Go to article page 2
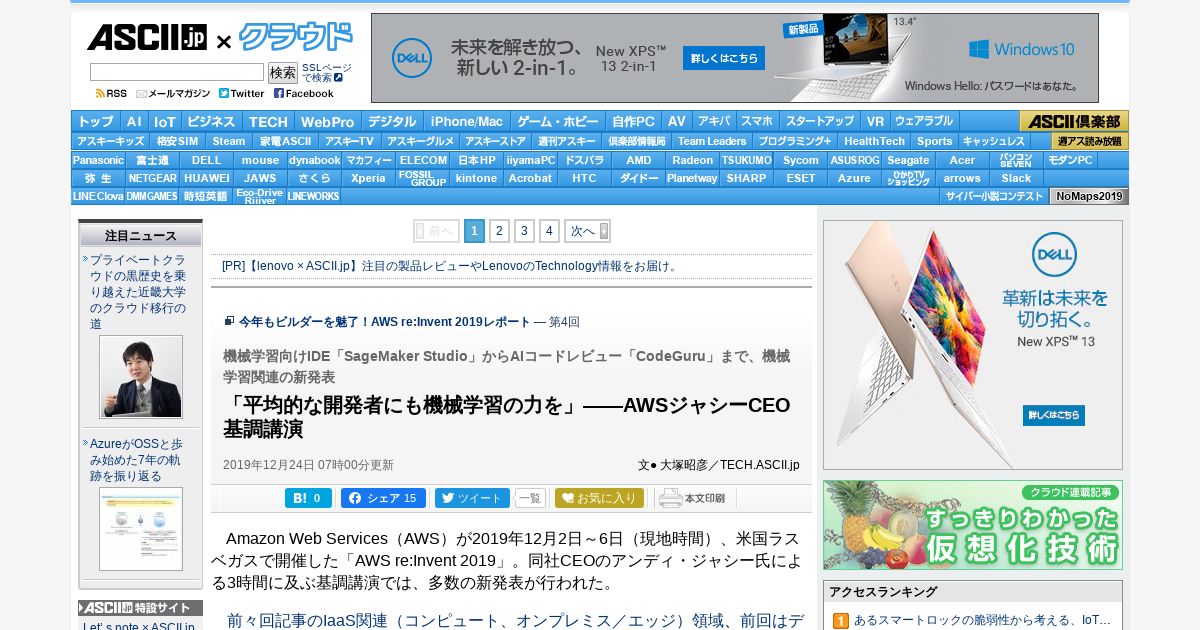The height and width of the screenshot is (630, 1200). [499, 231]
